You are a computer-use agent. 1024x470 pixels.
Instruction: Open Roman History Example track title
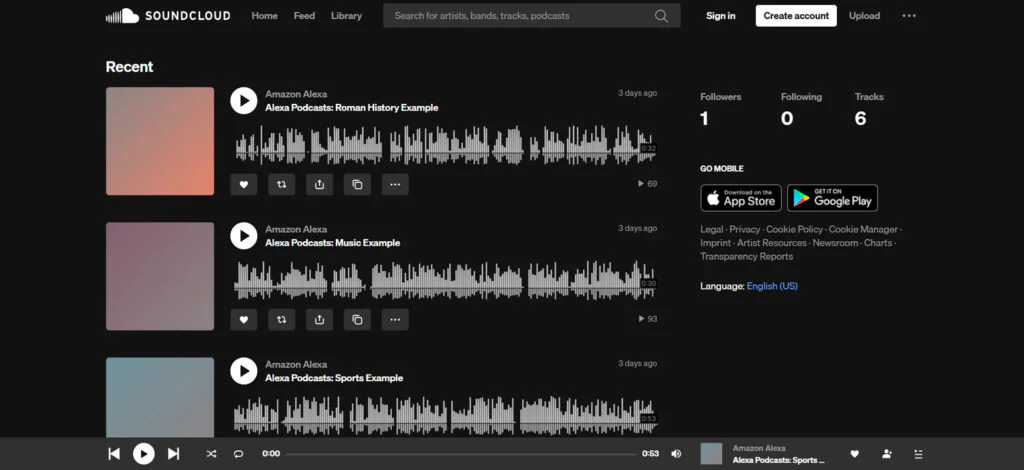point(351,108)
